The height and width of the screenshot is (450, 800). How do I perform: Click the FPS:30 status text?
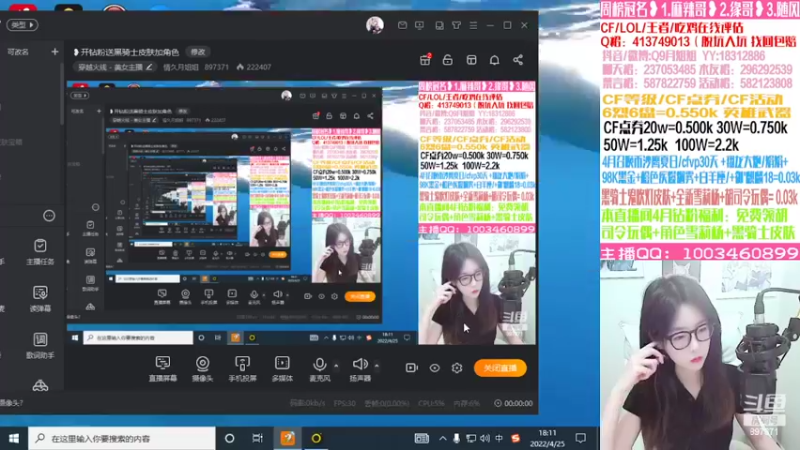tap(344, 403)
